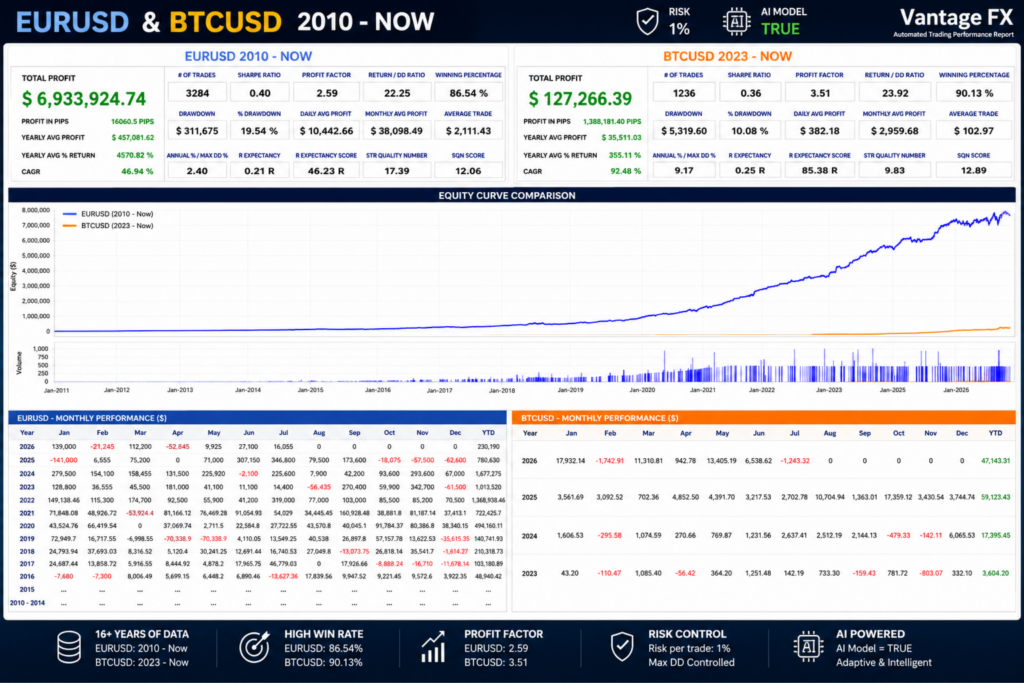Select the BTCUSD 2023 - NOW panel title
The width and height of the screenshot is (1024, 683).
point(728,56)
